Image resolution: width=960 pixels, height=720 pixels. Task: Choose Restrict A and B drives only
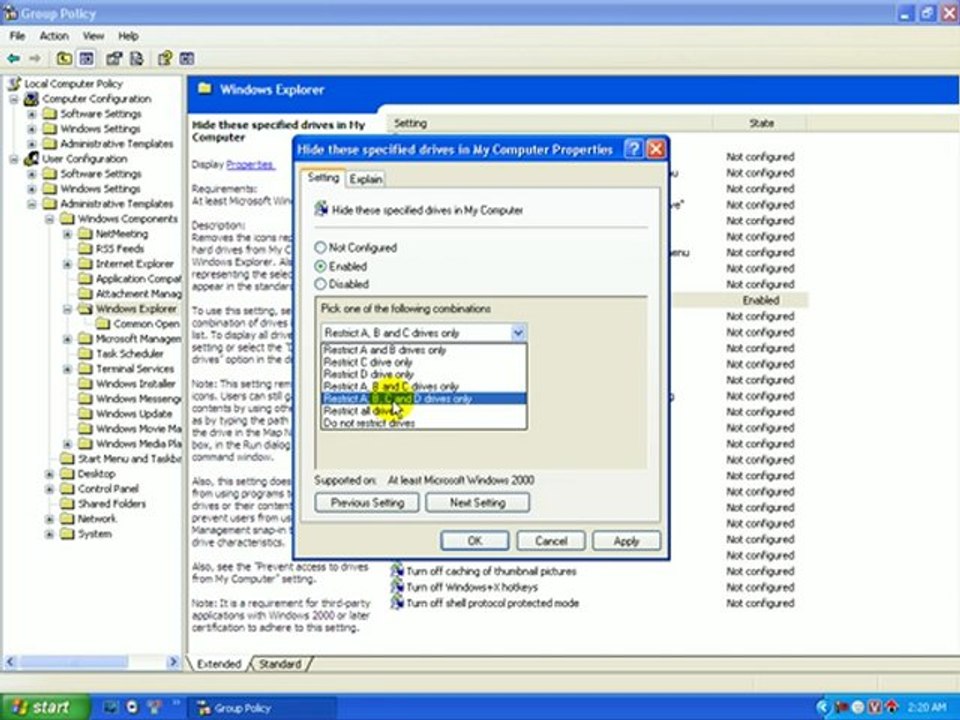pyautogui.click(x=423, y=350)
